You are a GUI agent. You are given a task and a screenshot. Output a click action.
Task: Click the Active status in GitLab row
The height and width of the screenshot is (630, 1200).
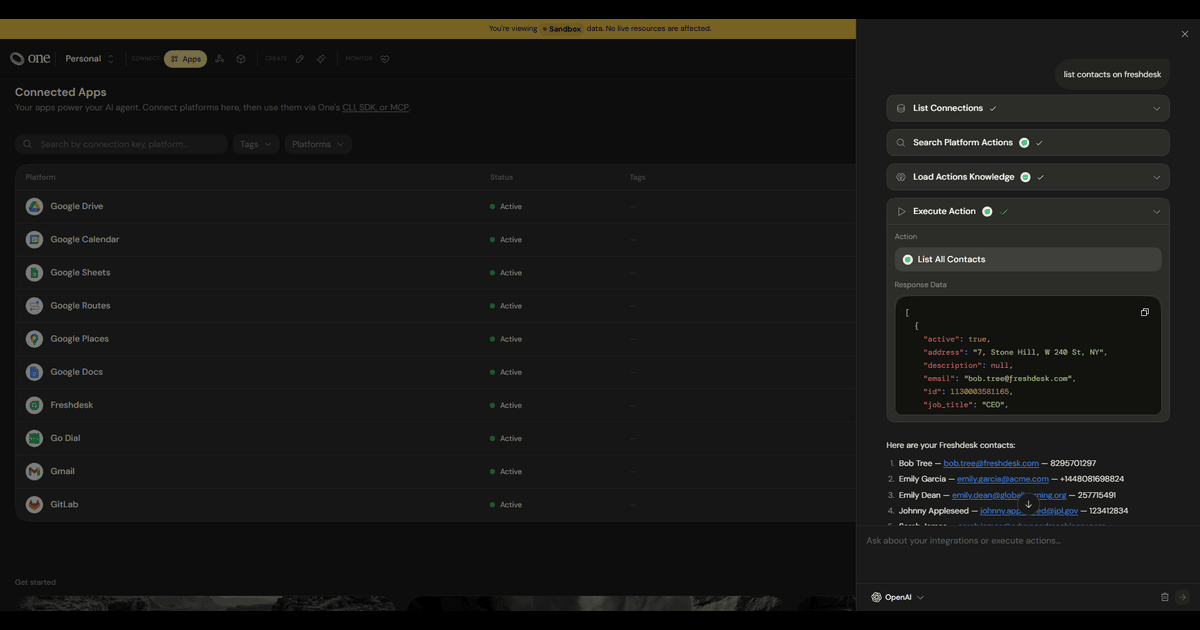(x=506, y=505)
